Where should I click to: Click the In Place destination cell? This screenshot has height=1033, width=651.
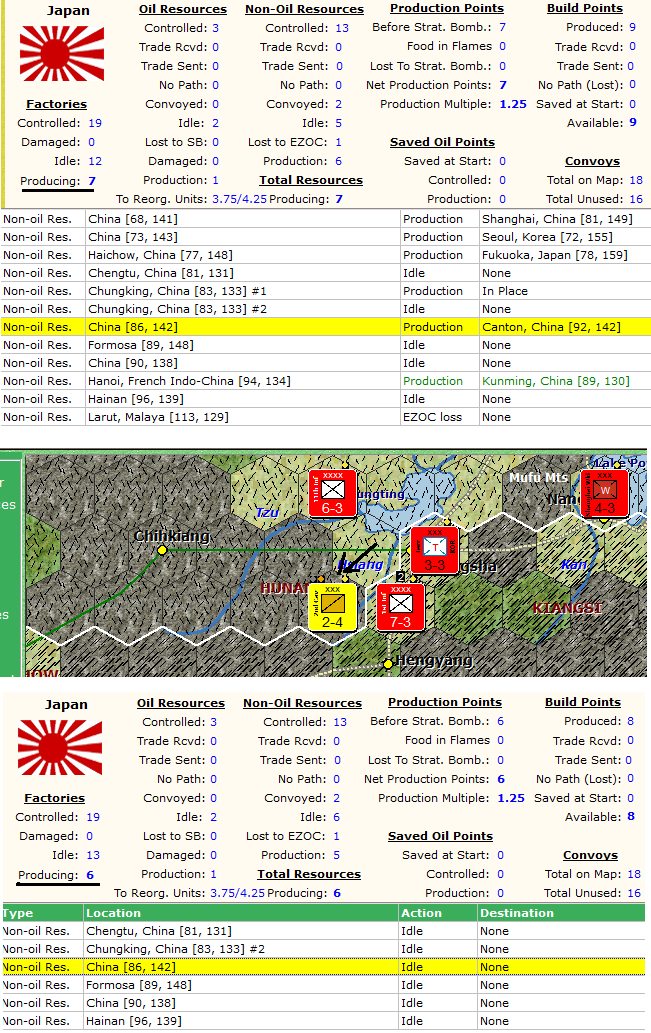(565, 291)
